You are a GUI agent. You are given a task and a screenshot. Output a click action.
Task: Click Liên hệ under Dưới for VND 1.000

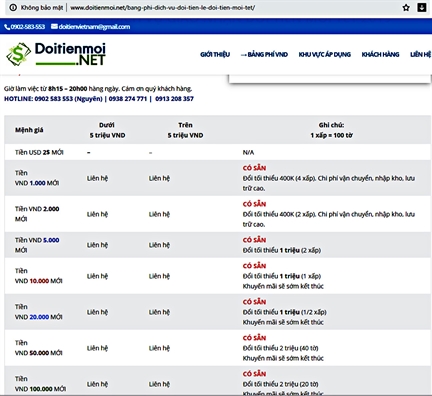(x=97, y=178)
